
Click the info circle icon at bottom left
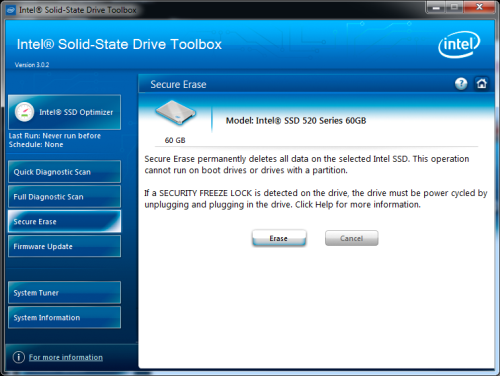[x=19, y=357]
